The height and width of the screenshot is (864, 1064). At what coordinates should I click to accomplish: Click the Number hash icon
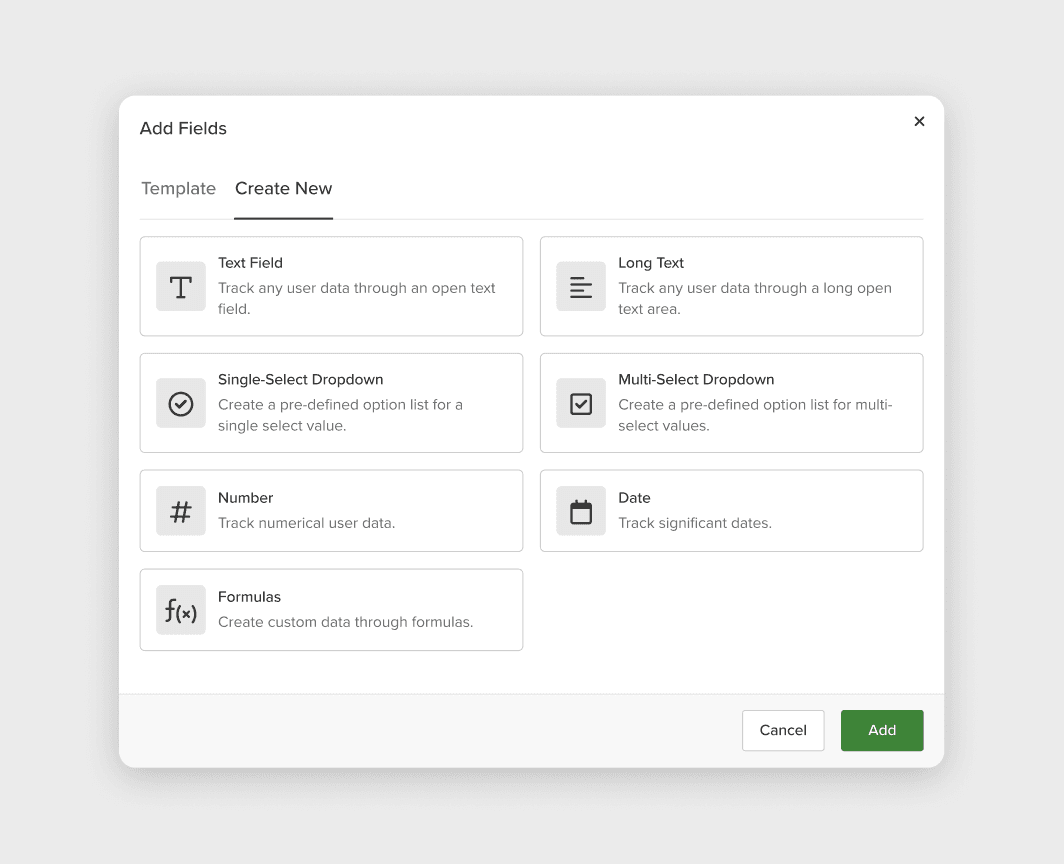(x=181, y=511)
